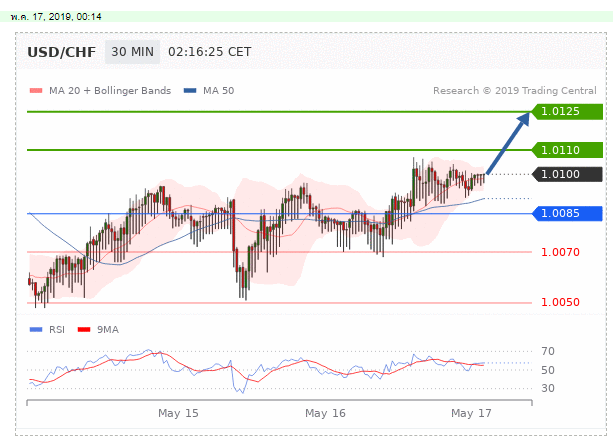Click the May 17 date axis label
613x446 pixels.
click(471, 413)
